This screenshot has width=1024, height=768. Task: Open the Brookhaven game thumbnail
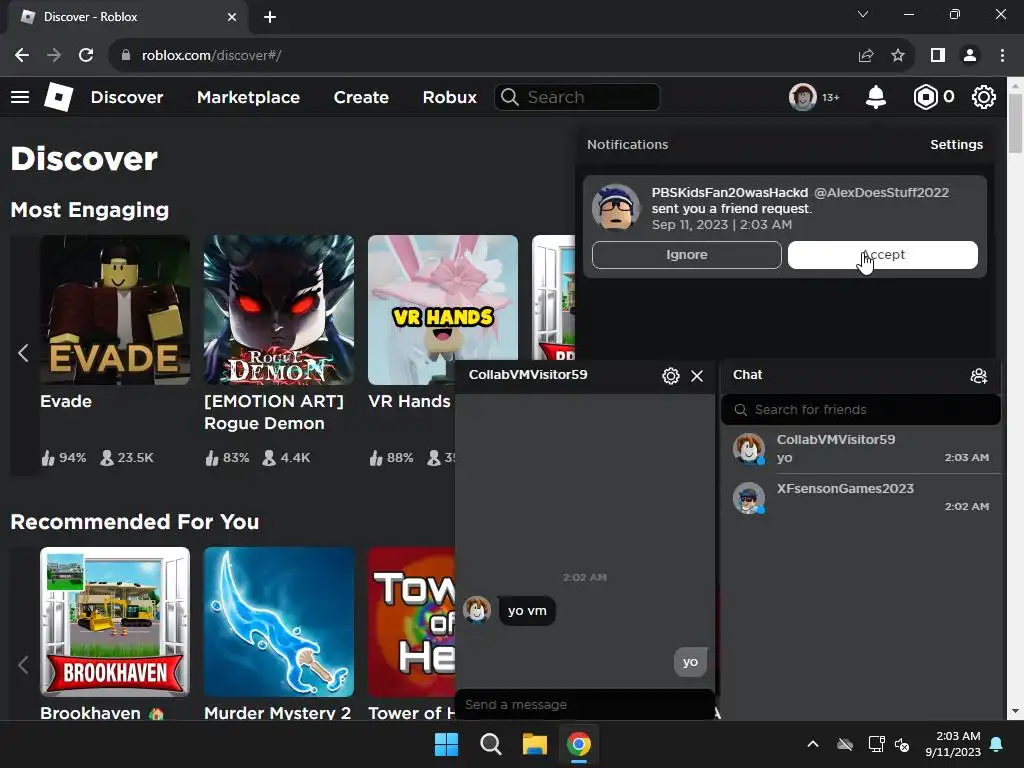click(115, 622)
